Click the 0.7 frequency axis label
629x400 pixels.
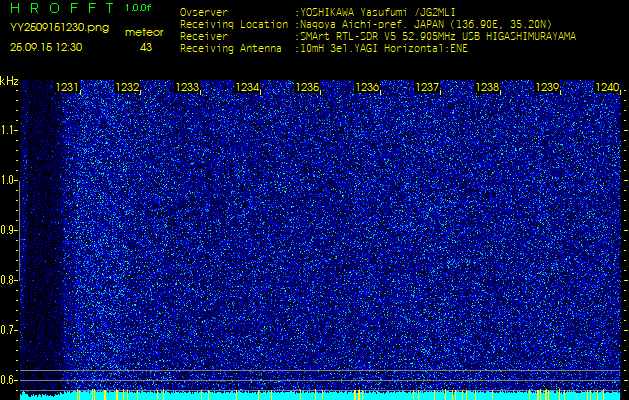pos(8,330)
